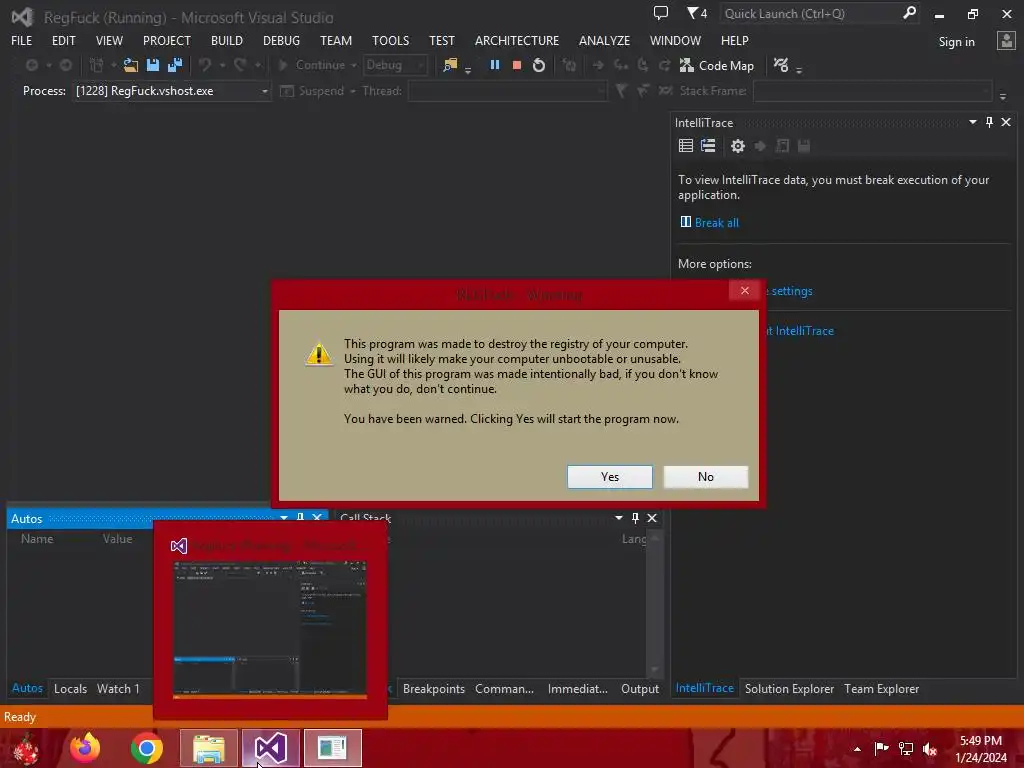Image resolution: width=1024 pixels, height=768 pixels.
Task: Switch to the Team Explorer tab
Action: tap(881, 688)
